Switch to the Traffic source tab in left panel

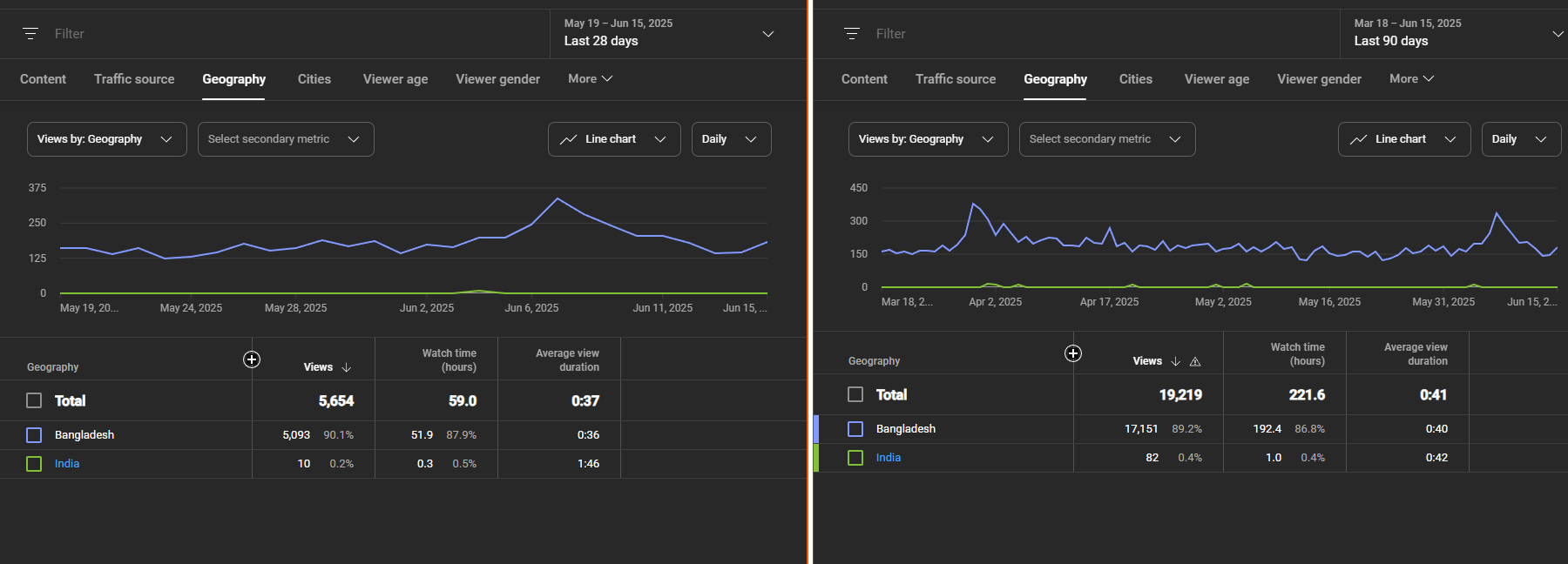pyautogui.click(x=134, y=79)
